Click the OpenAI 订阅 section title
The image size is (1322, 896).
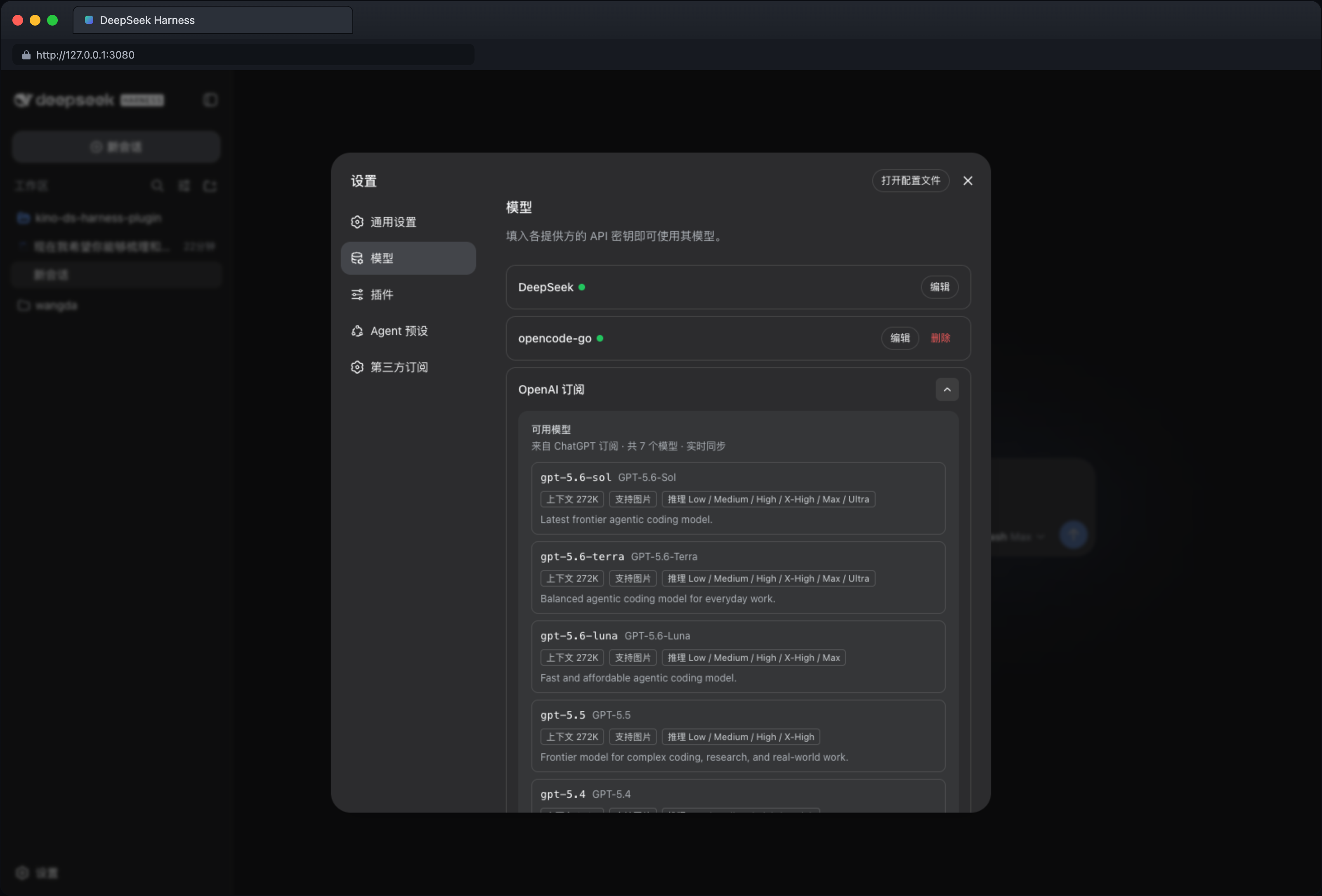click(551, 390)
